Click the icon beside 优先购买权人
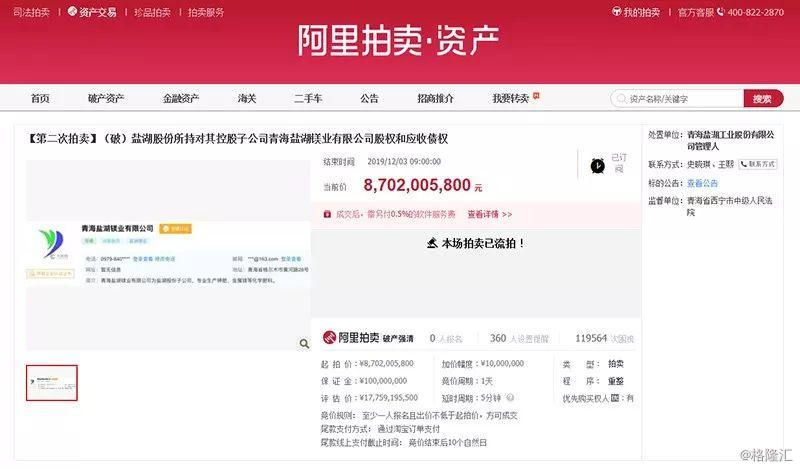Image resolution: width=800 pixels, height=469 pixels. 615,398
